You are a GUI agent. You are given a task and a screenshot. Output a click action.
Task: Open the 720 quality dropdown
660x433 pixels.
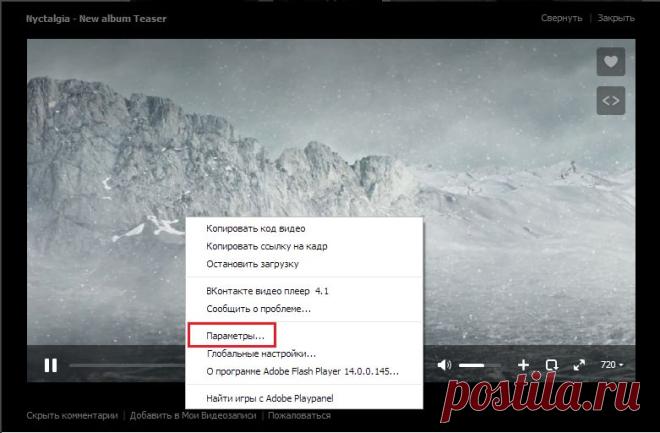pyautogui.click(x=612, y=365)
